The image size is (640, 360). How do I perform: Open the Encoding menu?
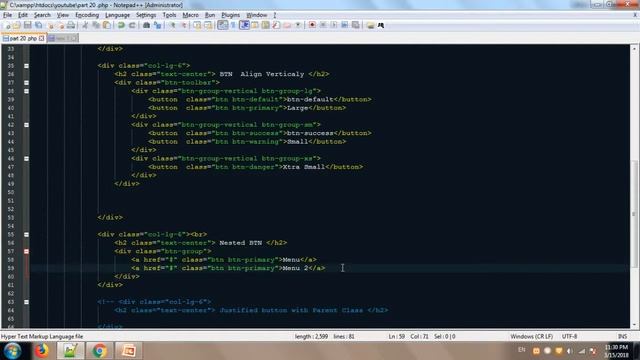click(87, 15)
